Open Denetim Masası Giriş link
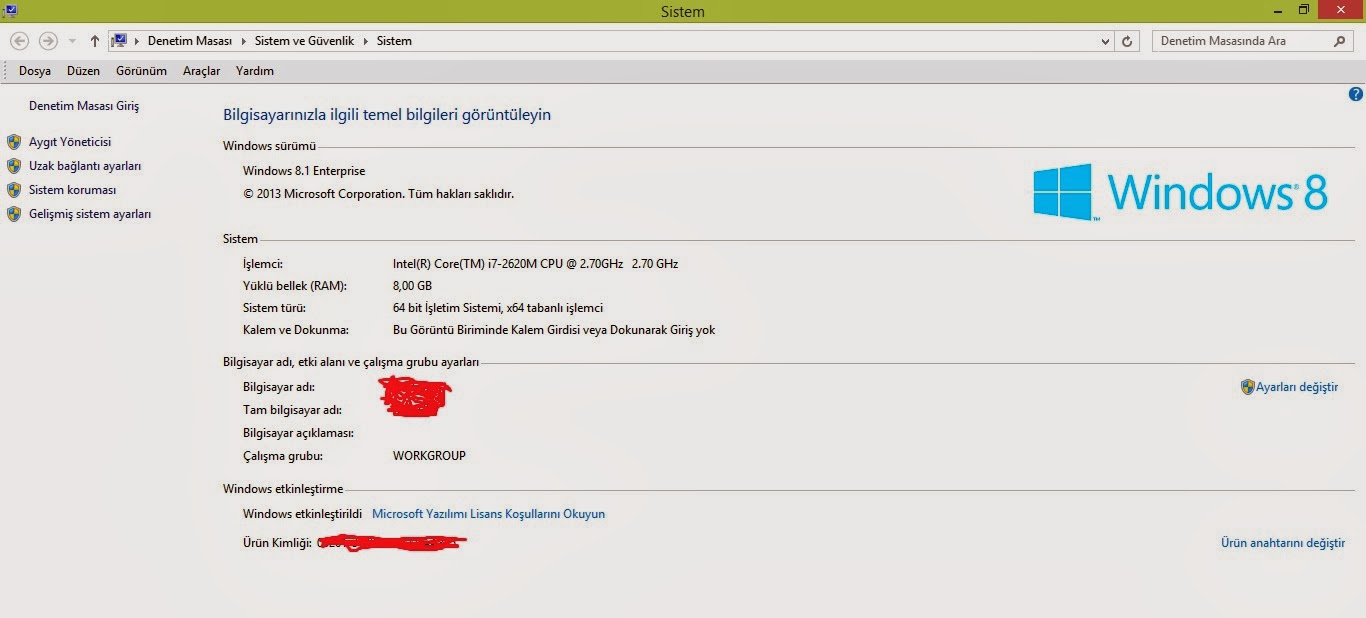This screenshot has height=618, width=1366. (84, 106)
